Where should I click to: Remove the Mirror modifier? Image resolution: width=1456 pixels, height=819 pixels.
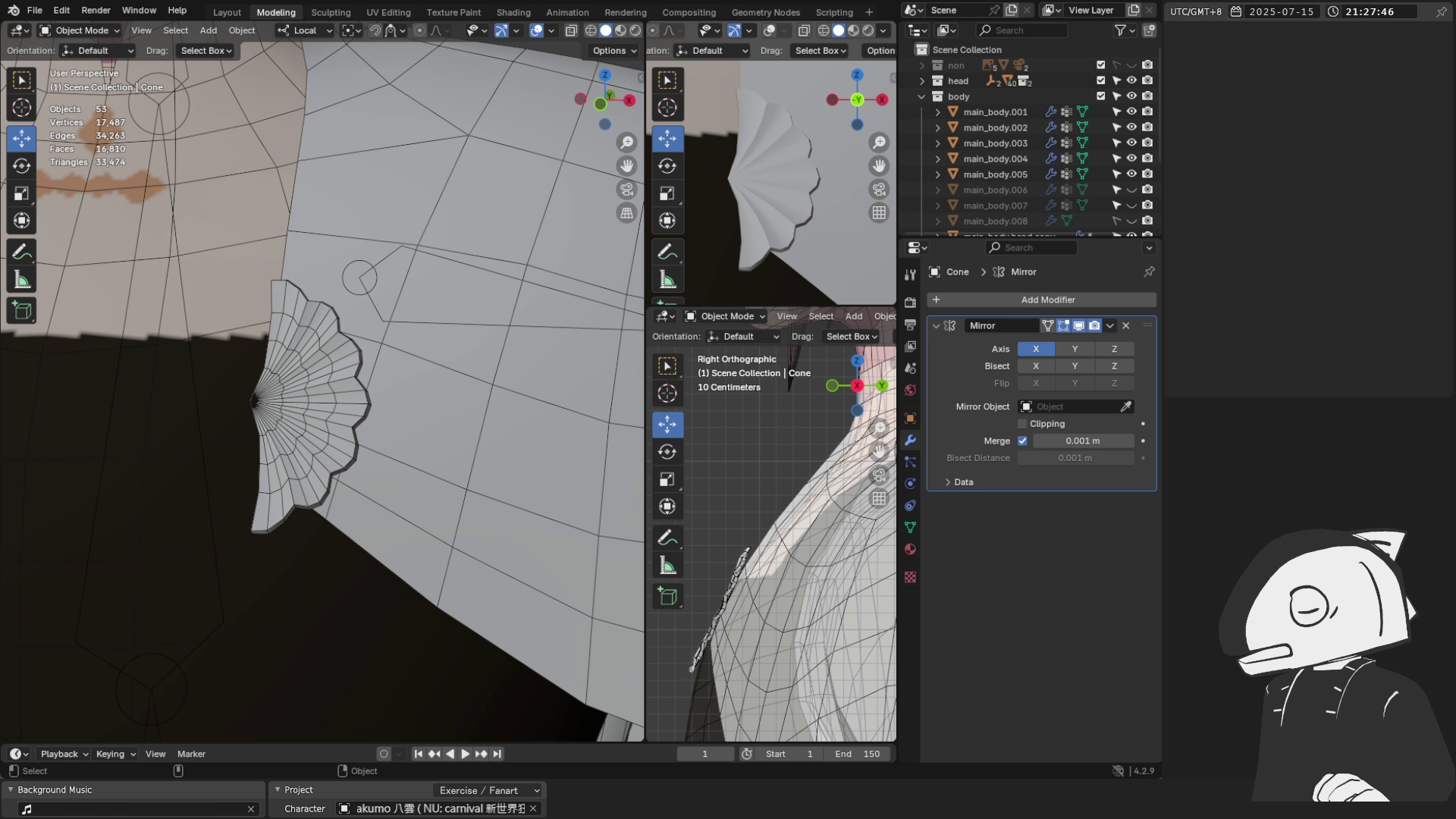[x=1126, y=325]
